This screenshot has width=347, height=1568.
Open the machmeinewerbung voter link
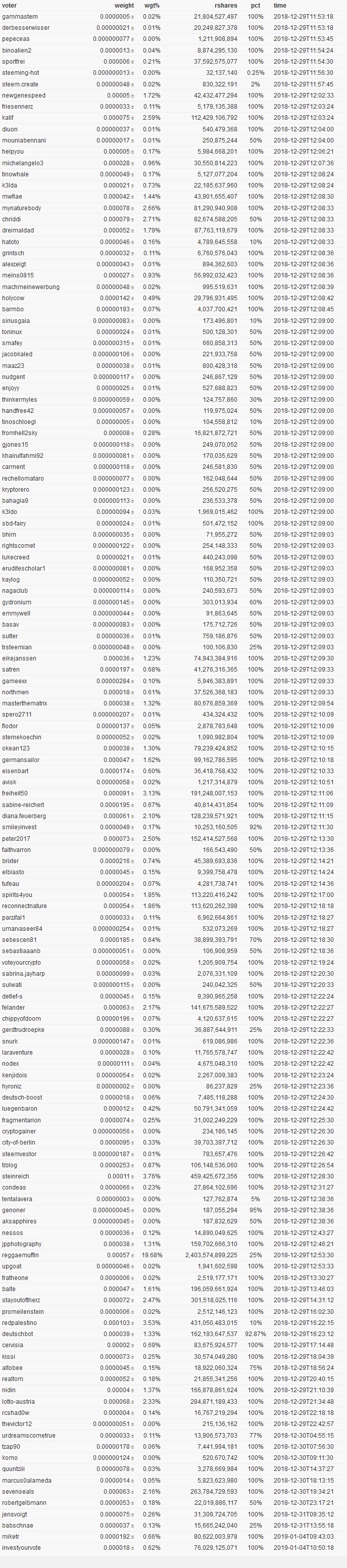pyautogui.click(x=30, y=288)
